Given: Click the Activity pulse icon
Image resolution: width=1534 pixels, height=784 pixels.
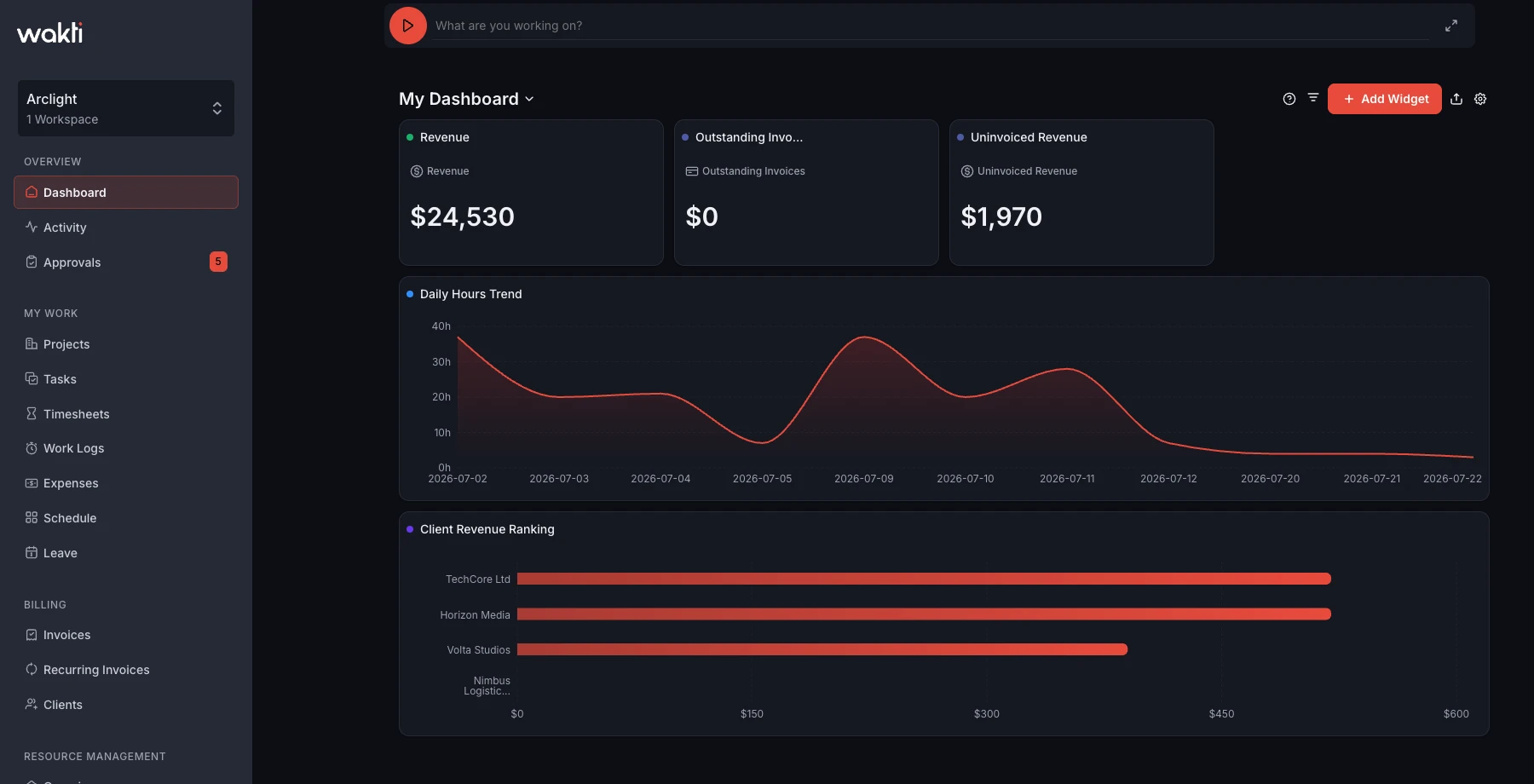Looking at the screenshot, I should (x=32, y=227).
